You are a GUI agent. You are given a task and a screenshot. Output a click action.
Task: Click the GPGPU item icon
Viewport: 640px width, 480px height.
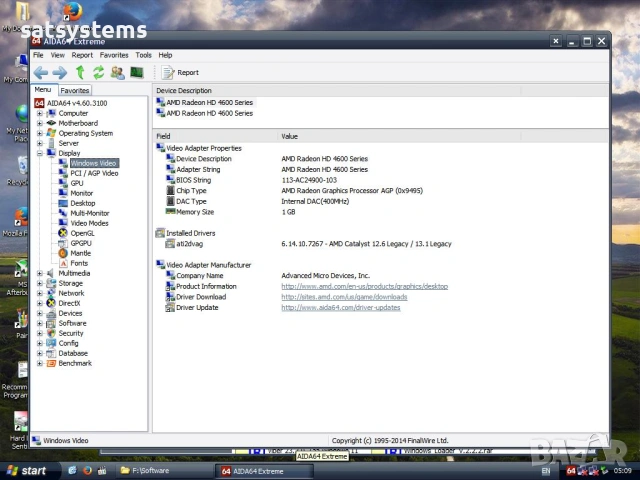(x=63, y=243)
